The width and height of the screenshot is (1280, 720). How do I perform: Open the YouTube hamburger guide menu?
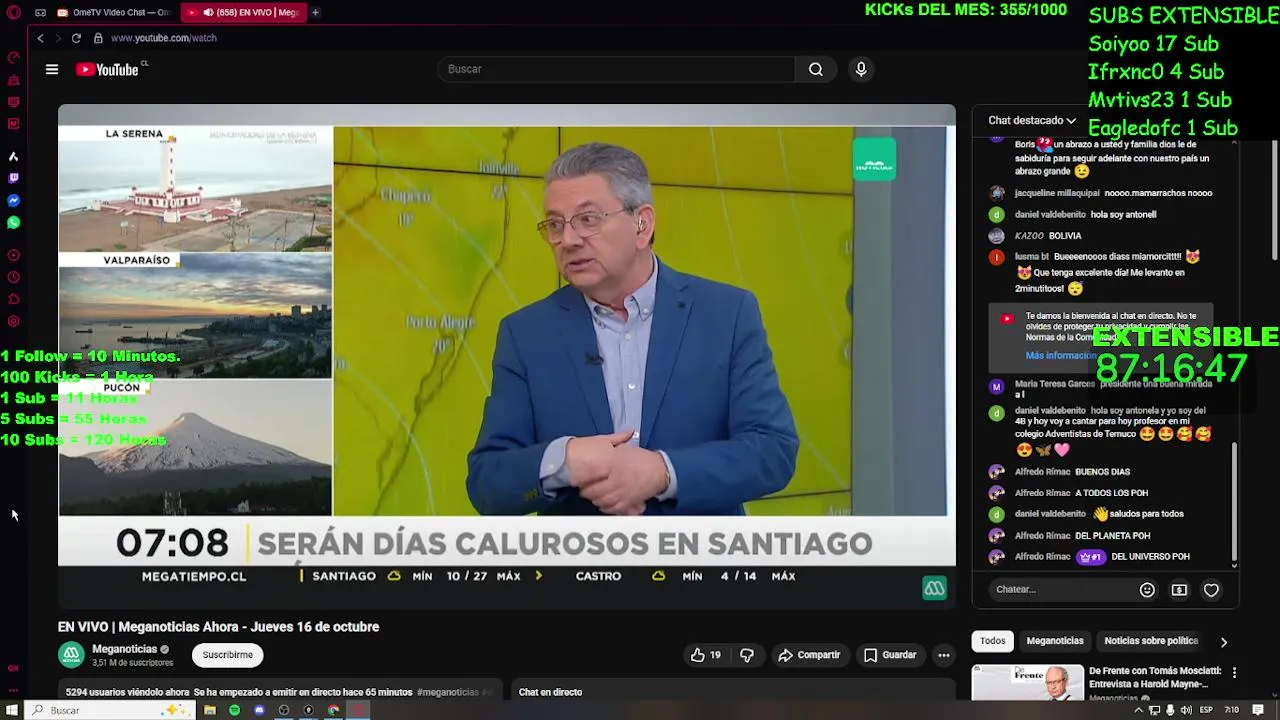click(52, 69)
